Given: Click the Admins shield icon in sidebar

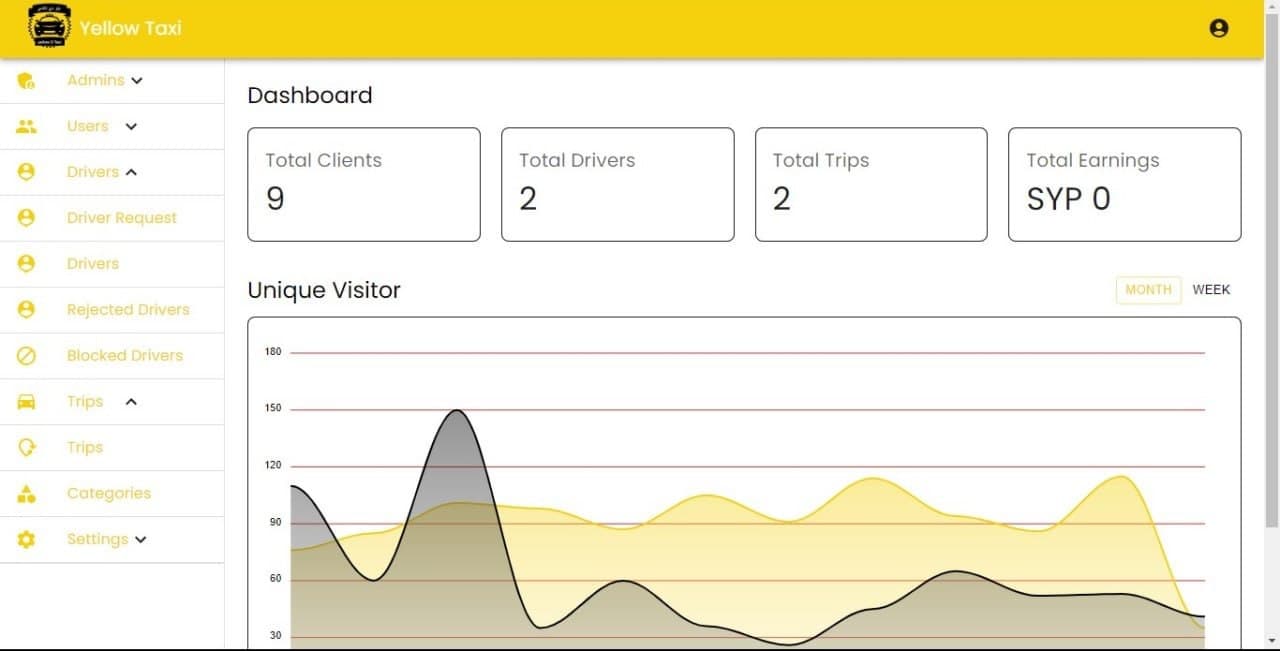Looking at the screenshot, I should (x=26, y=80).
